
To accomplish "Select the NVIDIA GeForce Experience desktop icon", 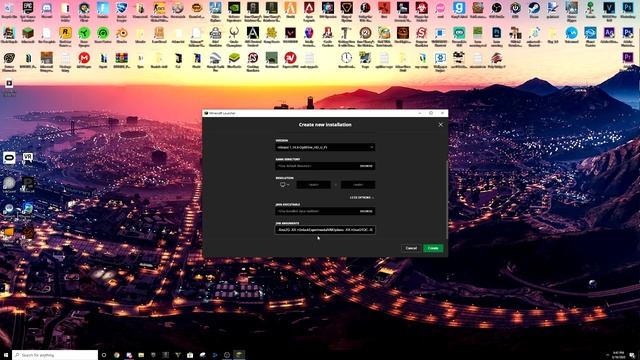I will click(x=234, y=11).
